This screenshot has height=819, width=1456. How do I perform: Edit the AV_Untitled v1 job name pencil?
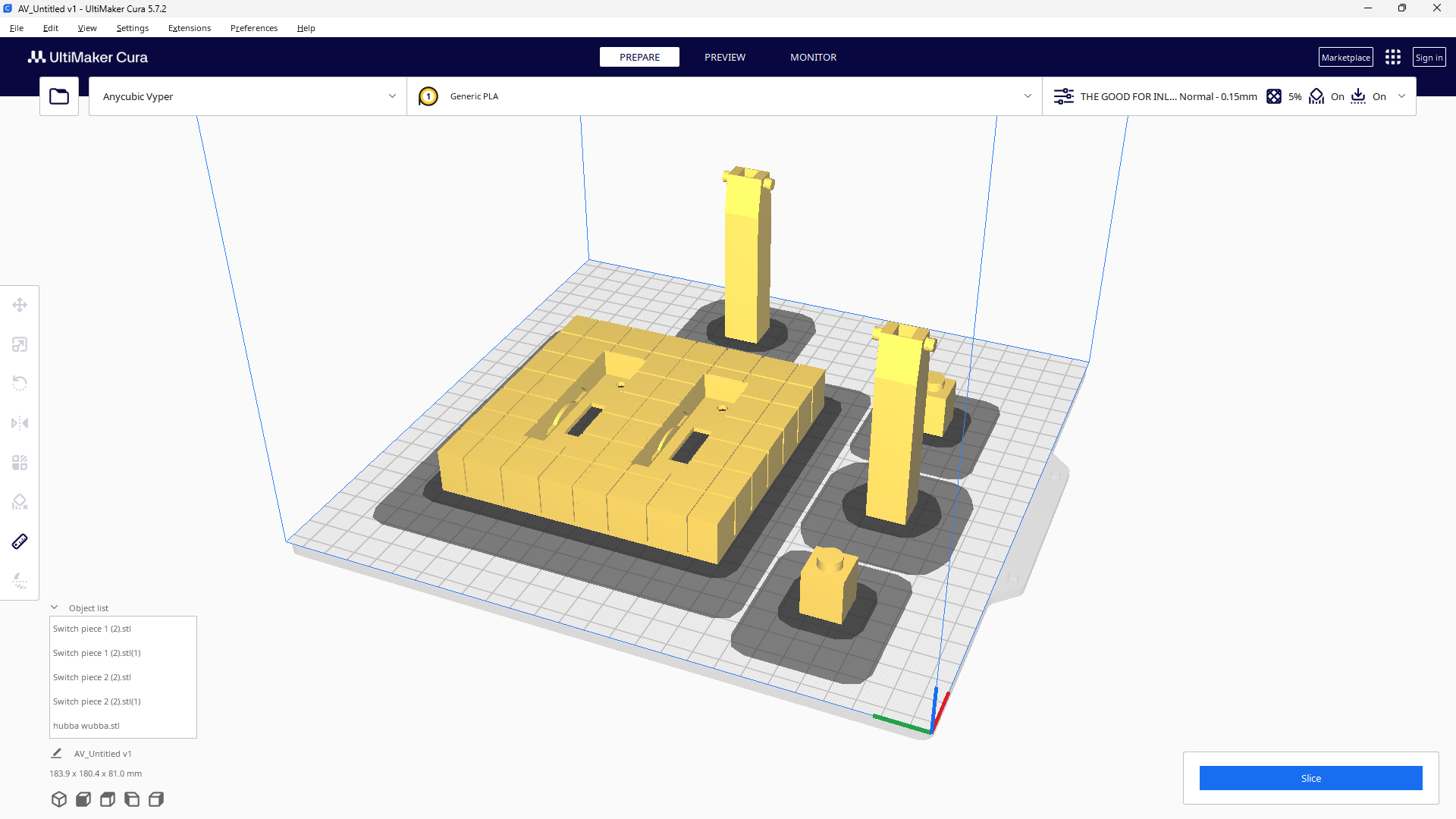tap(56, 754)
